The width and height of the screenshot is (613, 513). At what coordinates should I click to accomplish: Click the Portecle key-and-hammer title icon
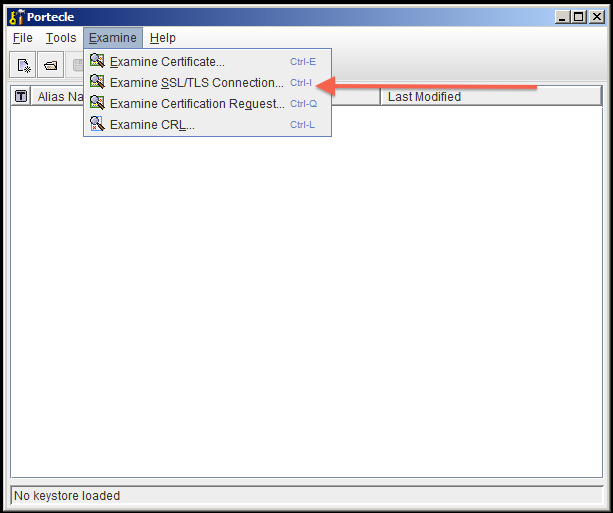point(17,17)
